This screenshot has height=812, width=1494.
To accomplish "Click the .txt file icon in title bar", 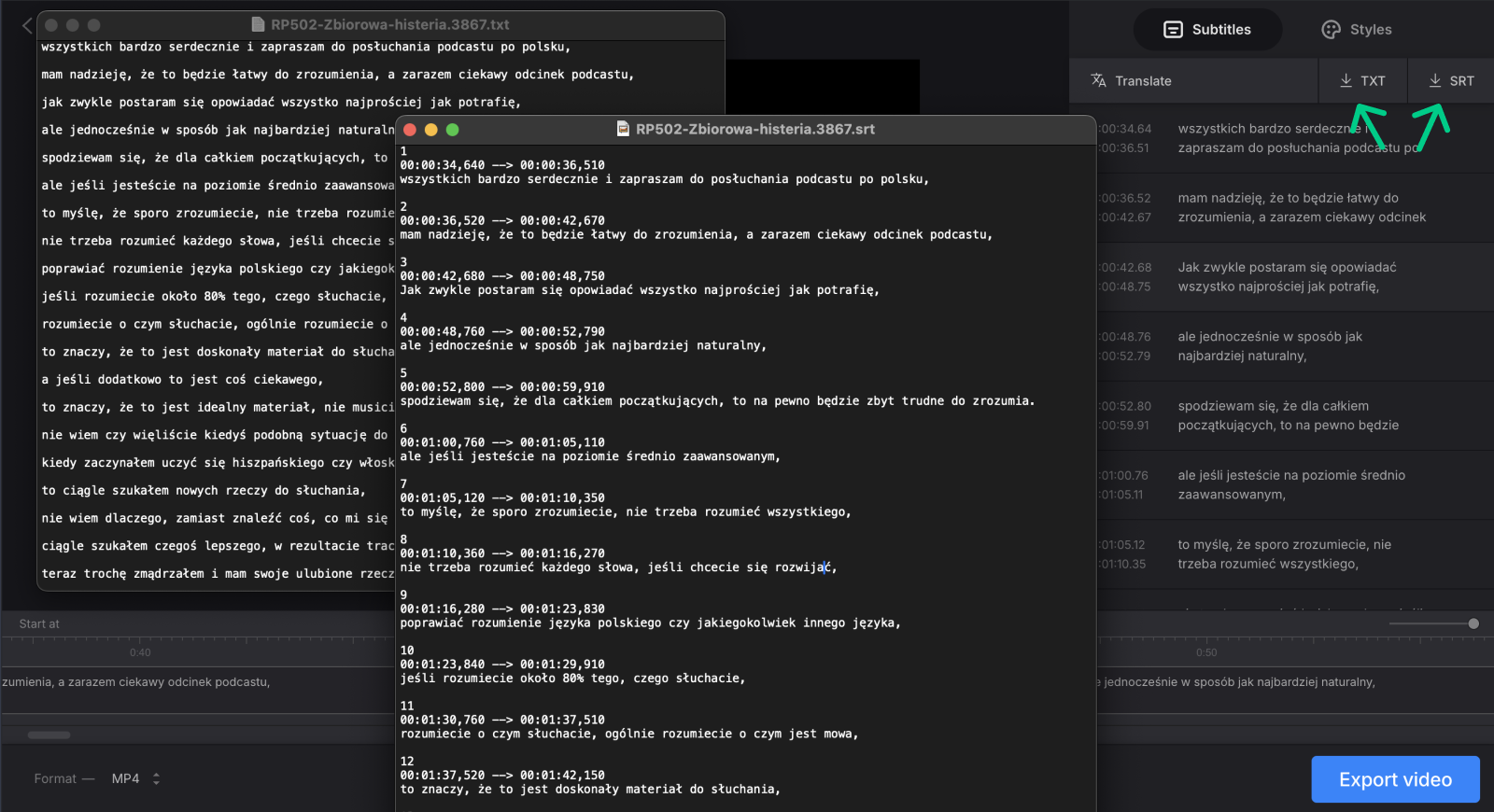I will [x=259, y=25].
